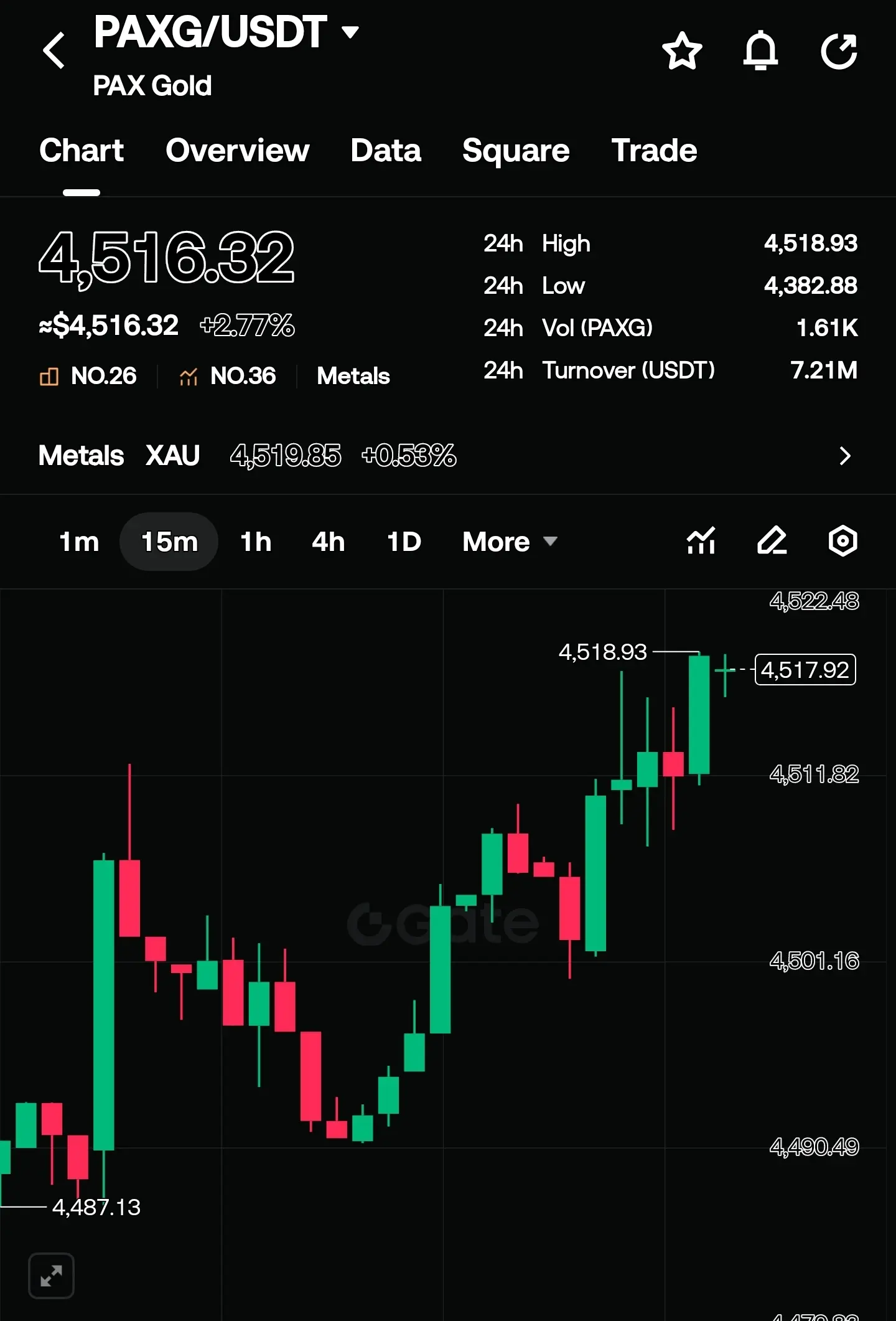Image resolution: width=896 pixels, height=1321 pixels.
Task: Go to the Square tab
Action: pyautogui.click(x=516, y=151)
